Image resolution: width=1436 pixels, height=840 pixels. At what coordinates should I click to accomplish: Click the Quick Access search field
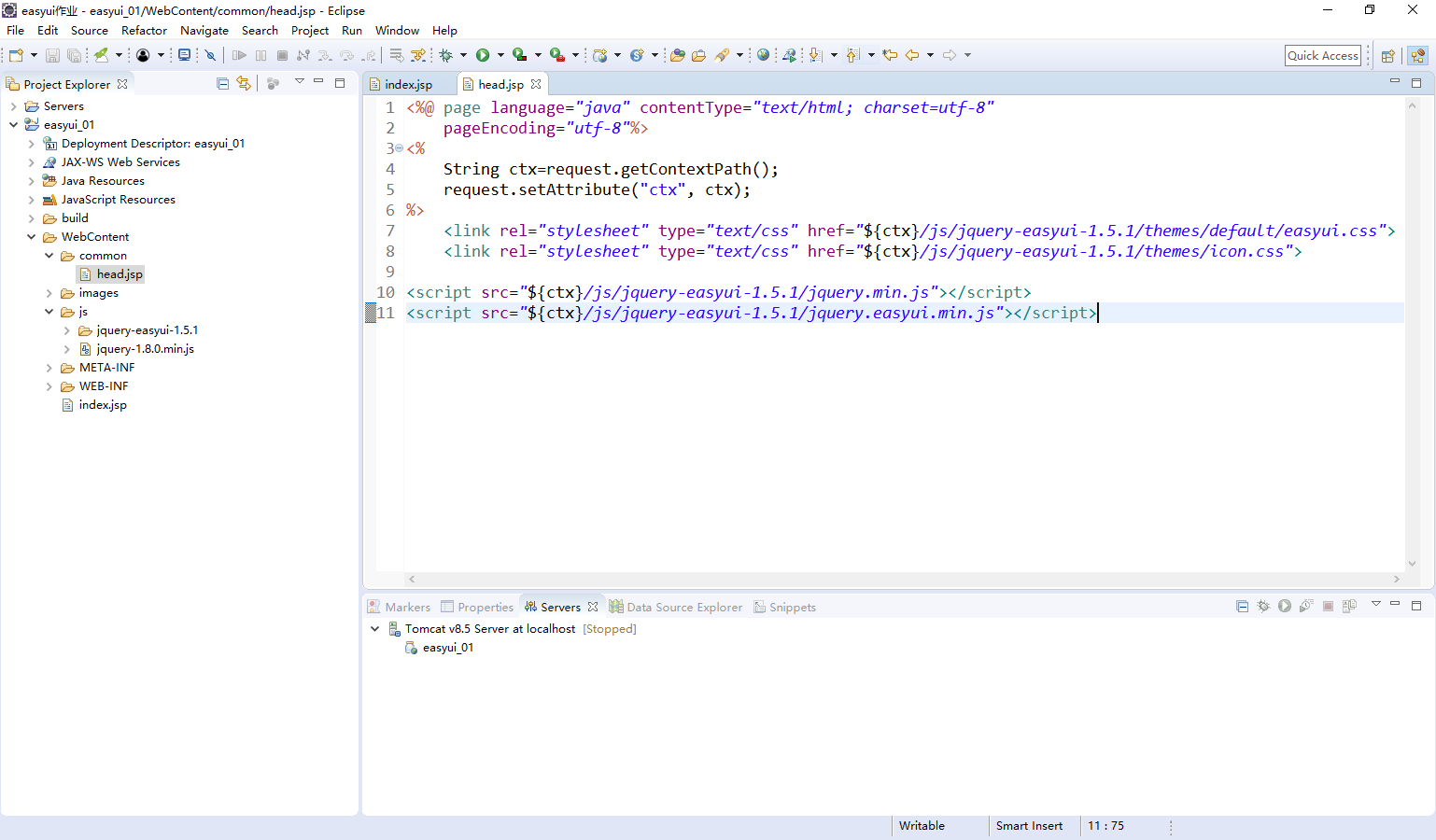pos(1323,55)
